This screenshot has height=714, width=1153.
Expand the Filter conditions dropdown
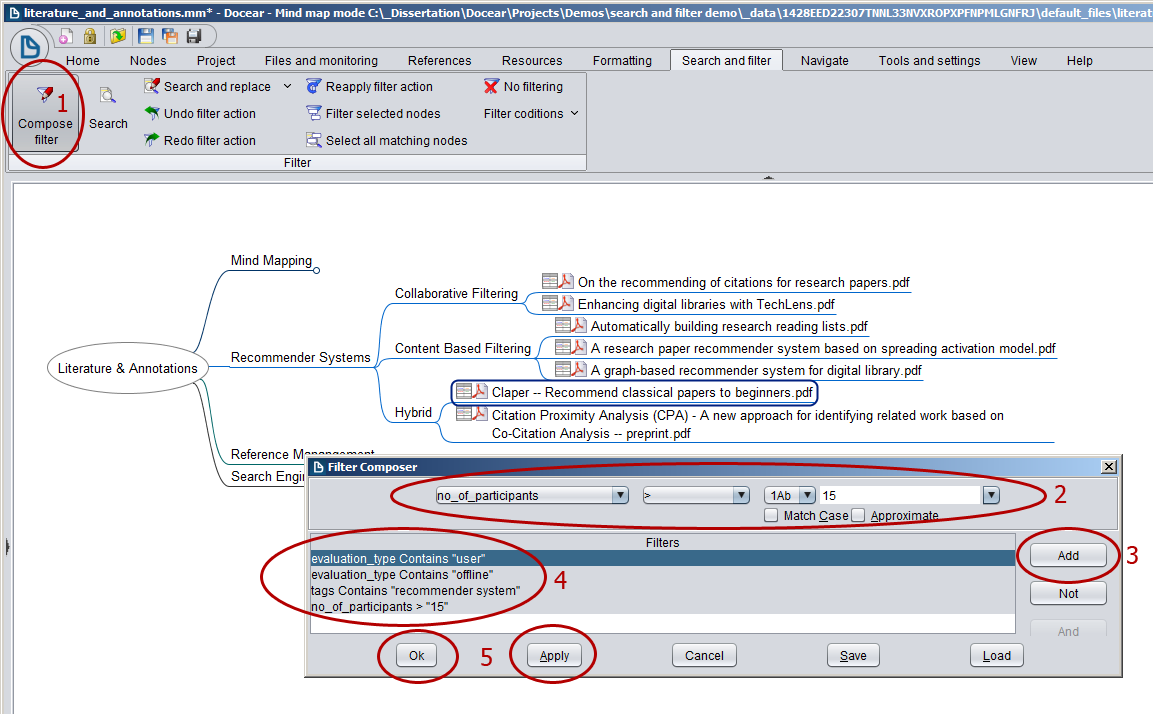pos(574,113)
